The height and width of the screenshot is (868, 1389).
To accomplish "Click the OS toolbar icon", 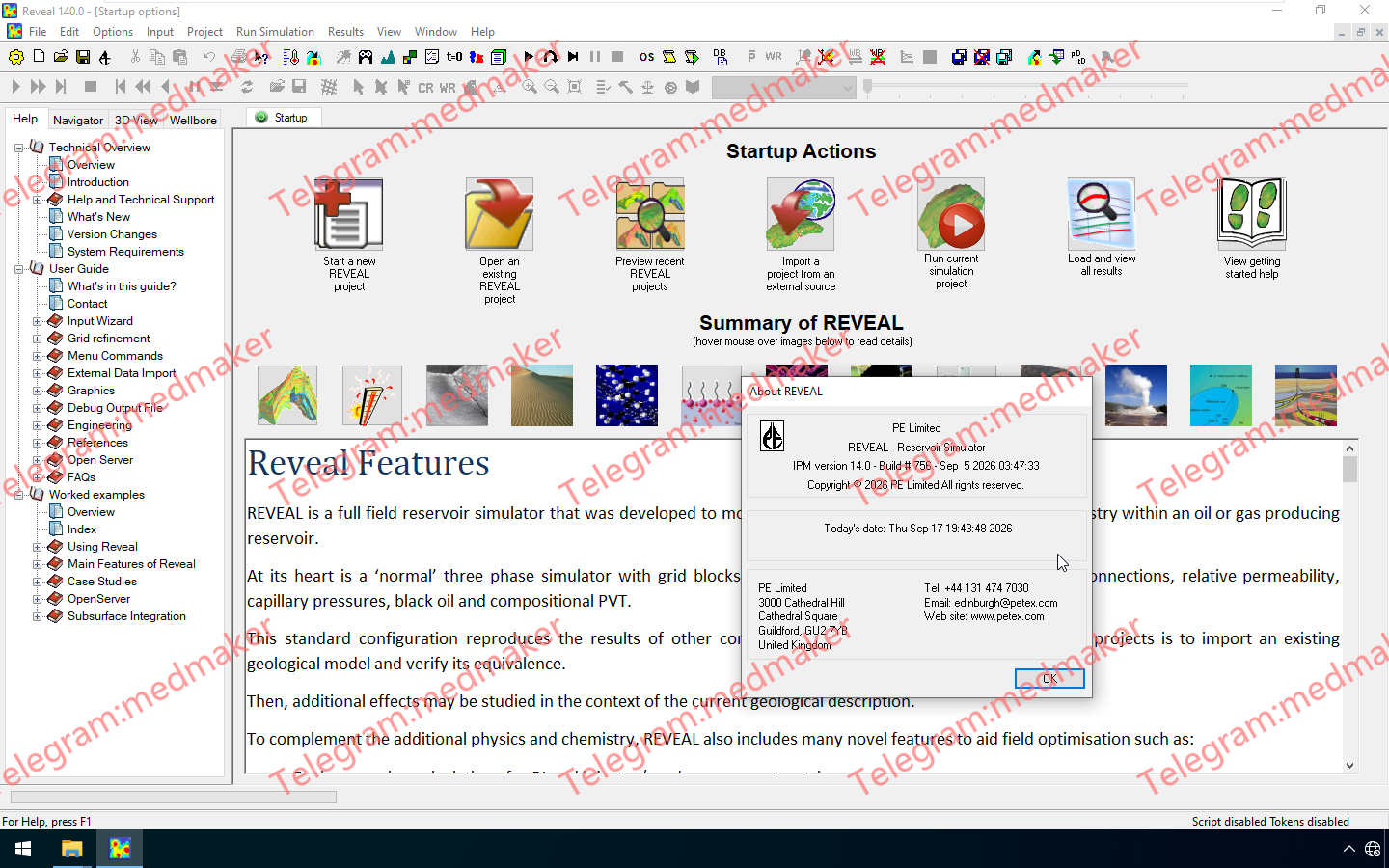I will [646, 57].
